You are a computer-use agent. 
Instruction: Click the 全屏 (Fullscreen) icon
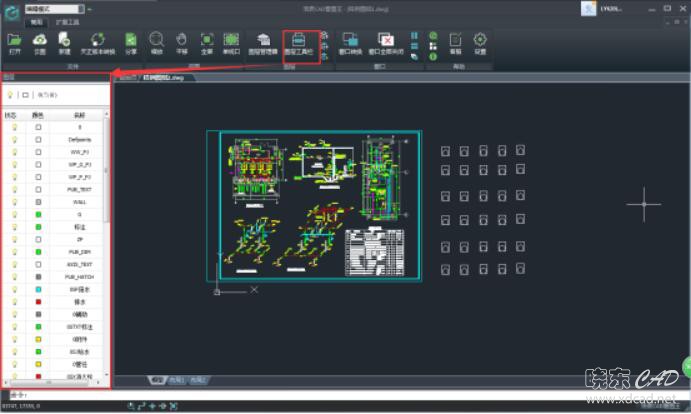click(206, 42)
